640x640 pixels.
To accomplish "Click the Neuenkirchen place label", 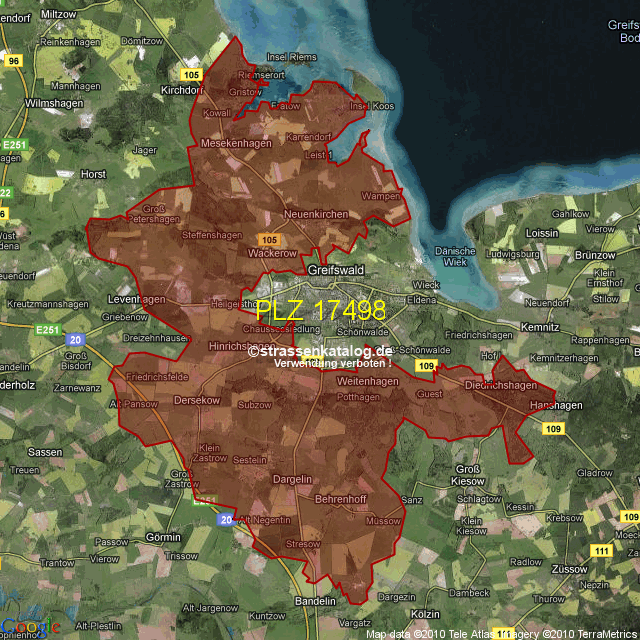I will click(x=316, y=215).
